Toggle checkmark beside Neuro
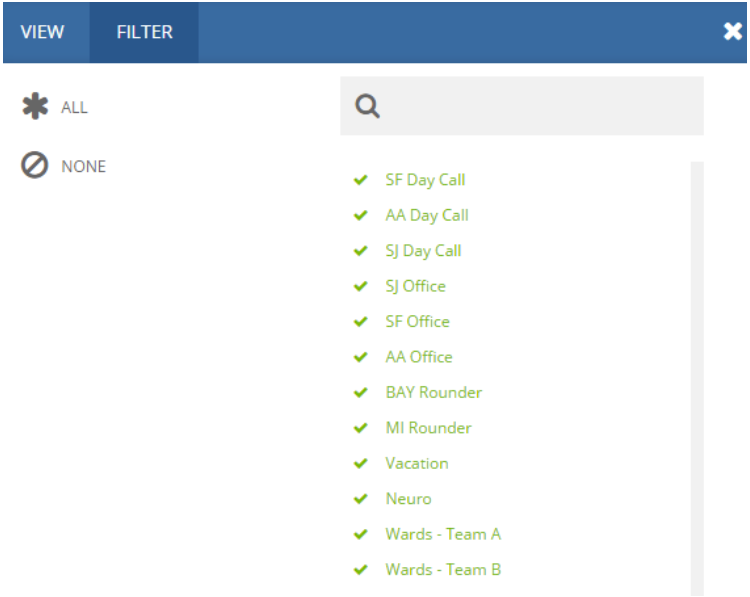 361,499
